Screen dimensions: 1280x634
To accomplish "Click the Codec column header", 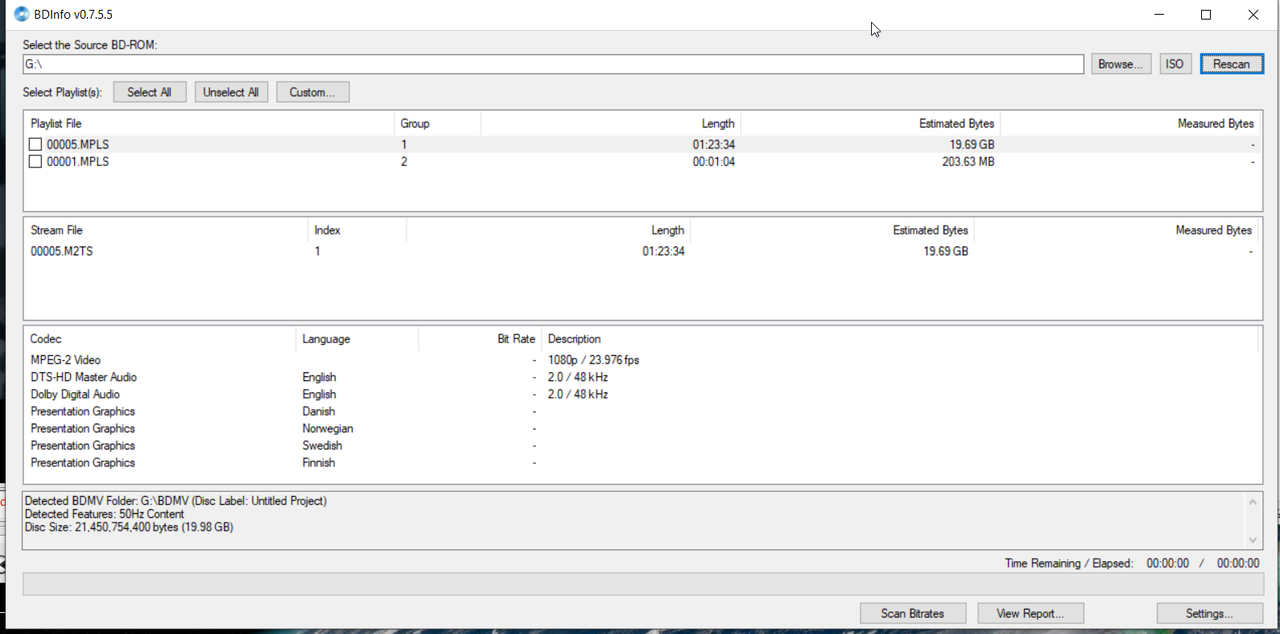I will point(160,339).
